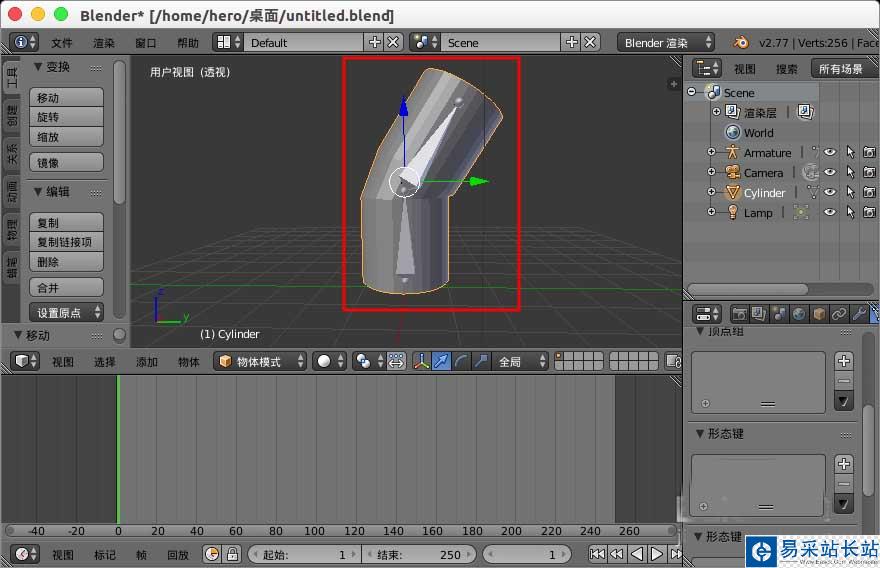Viewport: 880px width, 568px height.
Task: Open the 物体模式 mode dropdown
Action: 260,361
